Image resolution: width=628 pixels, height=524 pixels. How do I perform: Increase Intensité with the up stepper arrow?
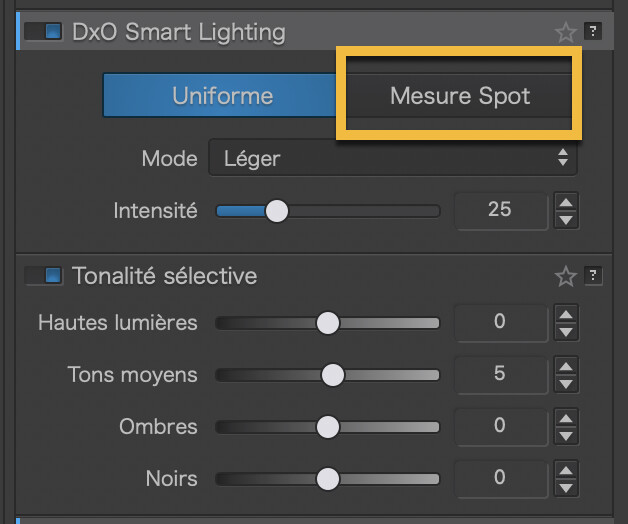pyautogui.click(x=566, y=202)
